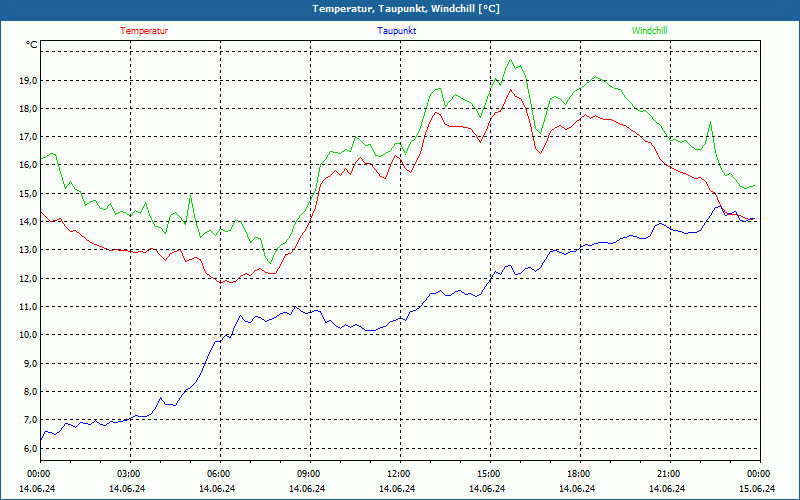Click the red Temperatur legend label
This screenshot has width=800, height=500.
144,31
